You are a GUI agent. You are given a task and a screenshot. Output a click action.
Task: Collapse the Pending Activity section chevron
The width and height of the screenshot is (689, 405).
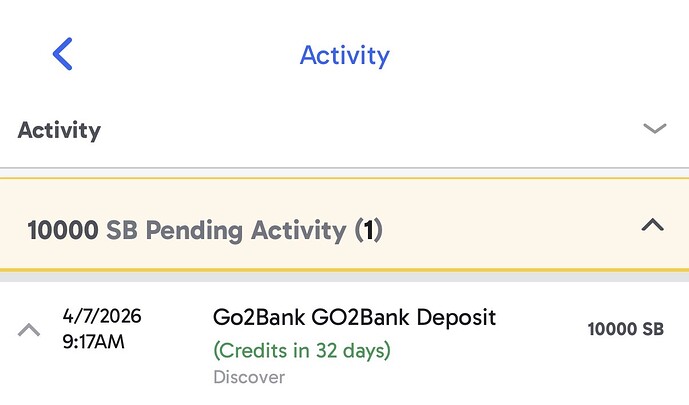[652, 226]
